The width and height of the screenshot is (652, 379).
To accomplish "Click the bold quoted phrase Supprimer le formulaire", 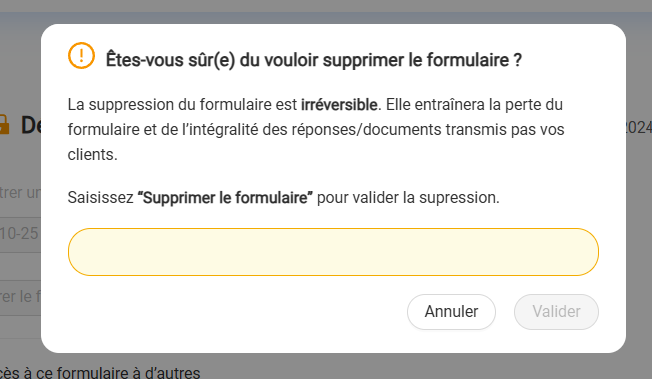I will (225, 198).
